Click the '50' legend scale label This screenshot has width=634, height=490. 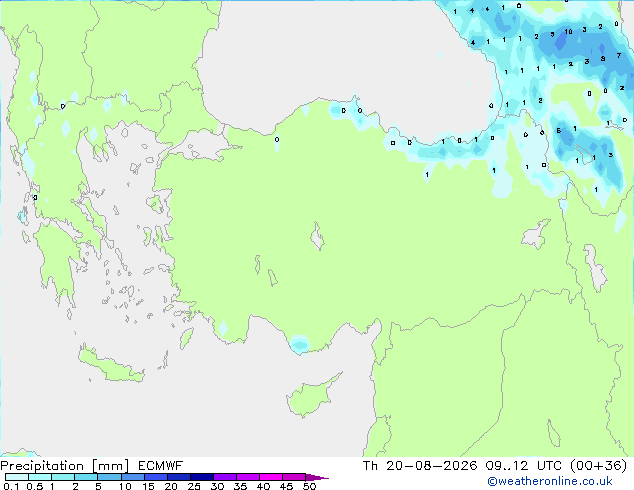[x=310, y=486]
